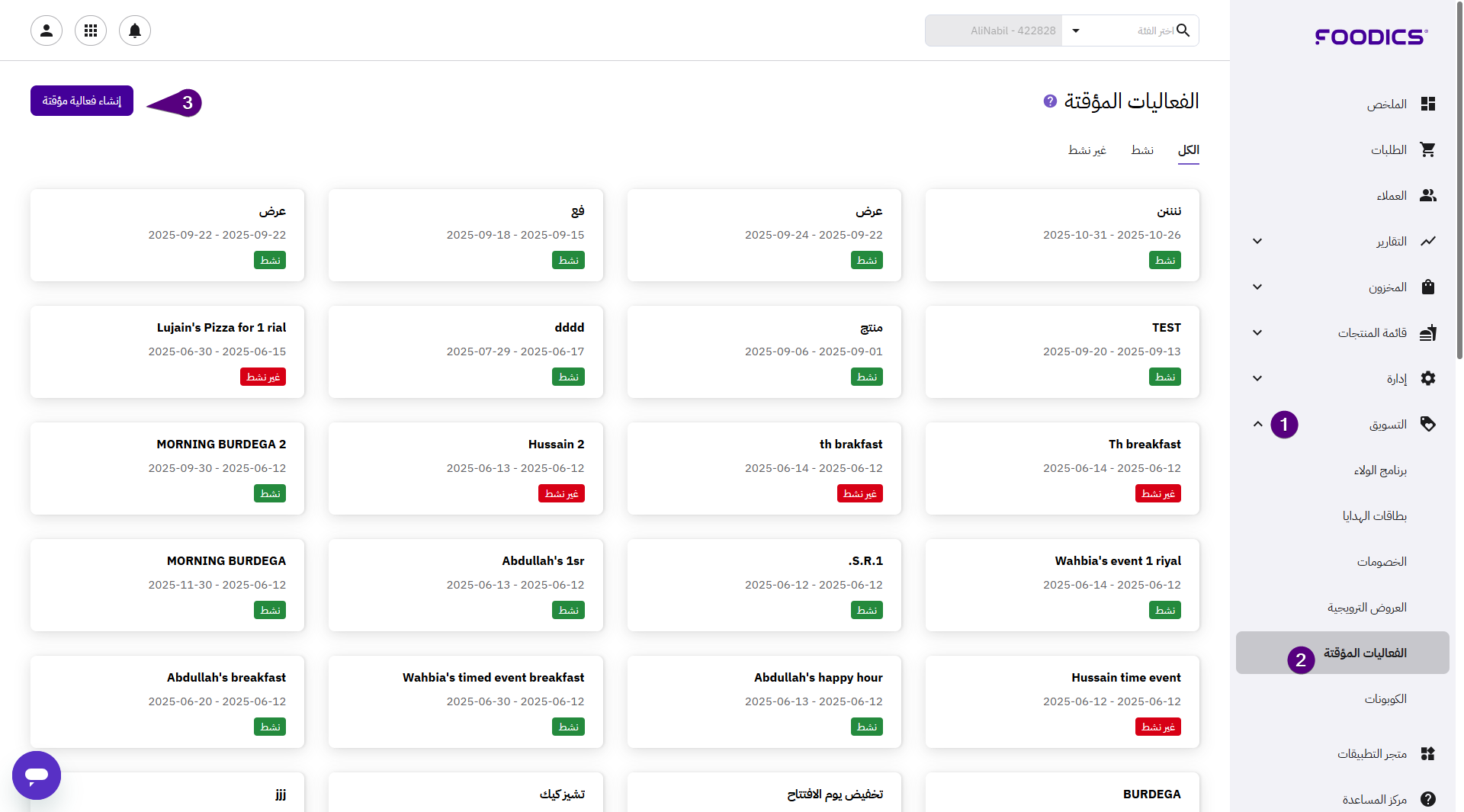Collapse the marketing section chevron
The width and height of the screenshot is (1464, 812).
(x=1257, y=424)
